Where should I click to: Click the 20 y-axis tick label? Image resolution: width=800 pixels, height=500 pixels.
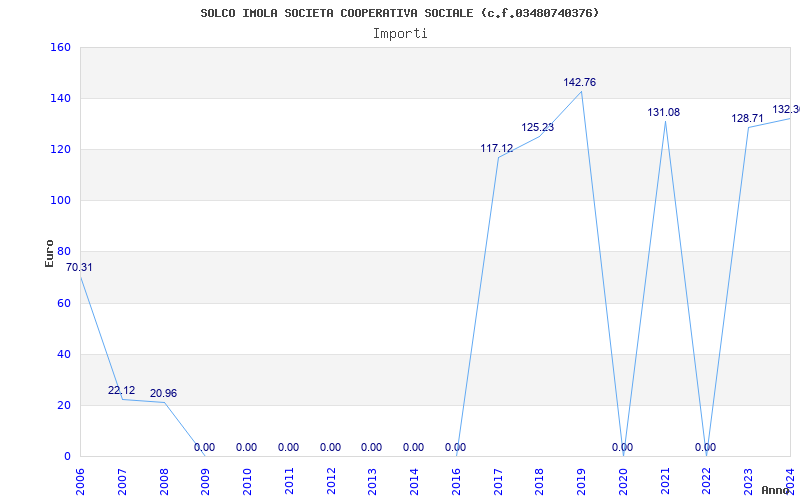pyautogui.click(x=64, y=406)
